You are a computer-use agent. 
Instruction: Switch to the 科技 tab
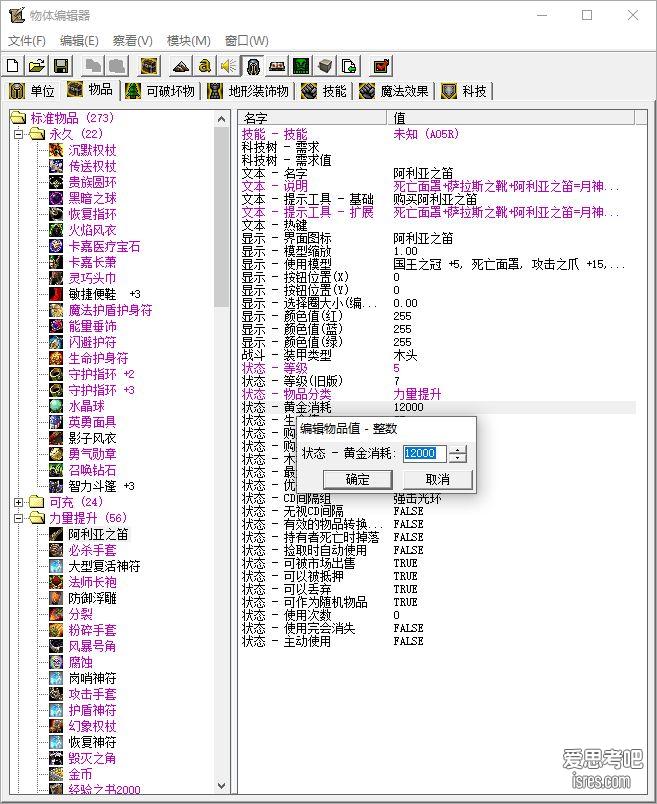(x=464, y=91)
